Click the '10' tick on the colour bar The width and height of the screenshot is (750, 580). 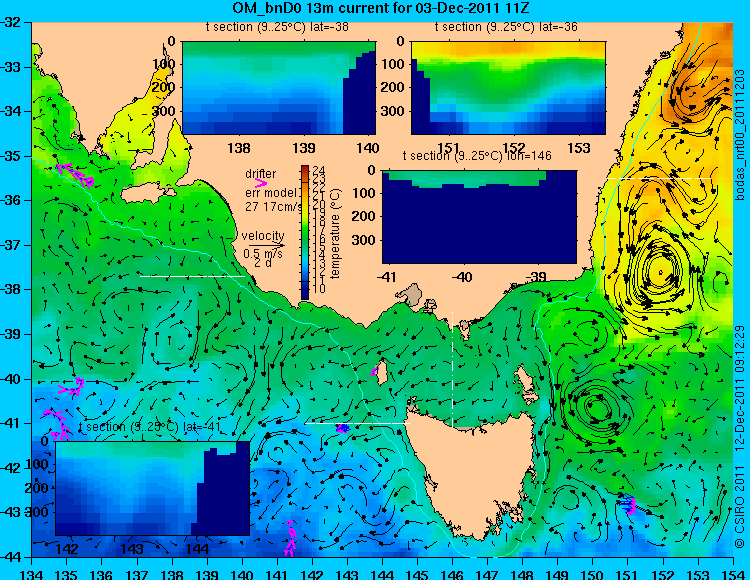coord(319,288)
